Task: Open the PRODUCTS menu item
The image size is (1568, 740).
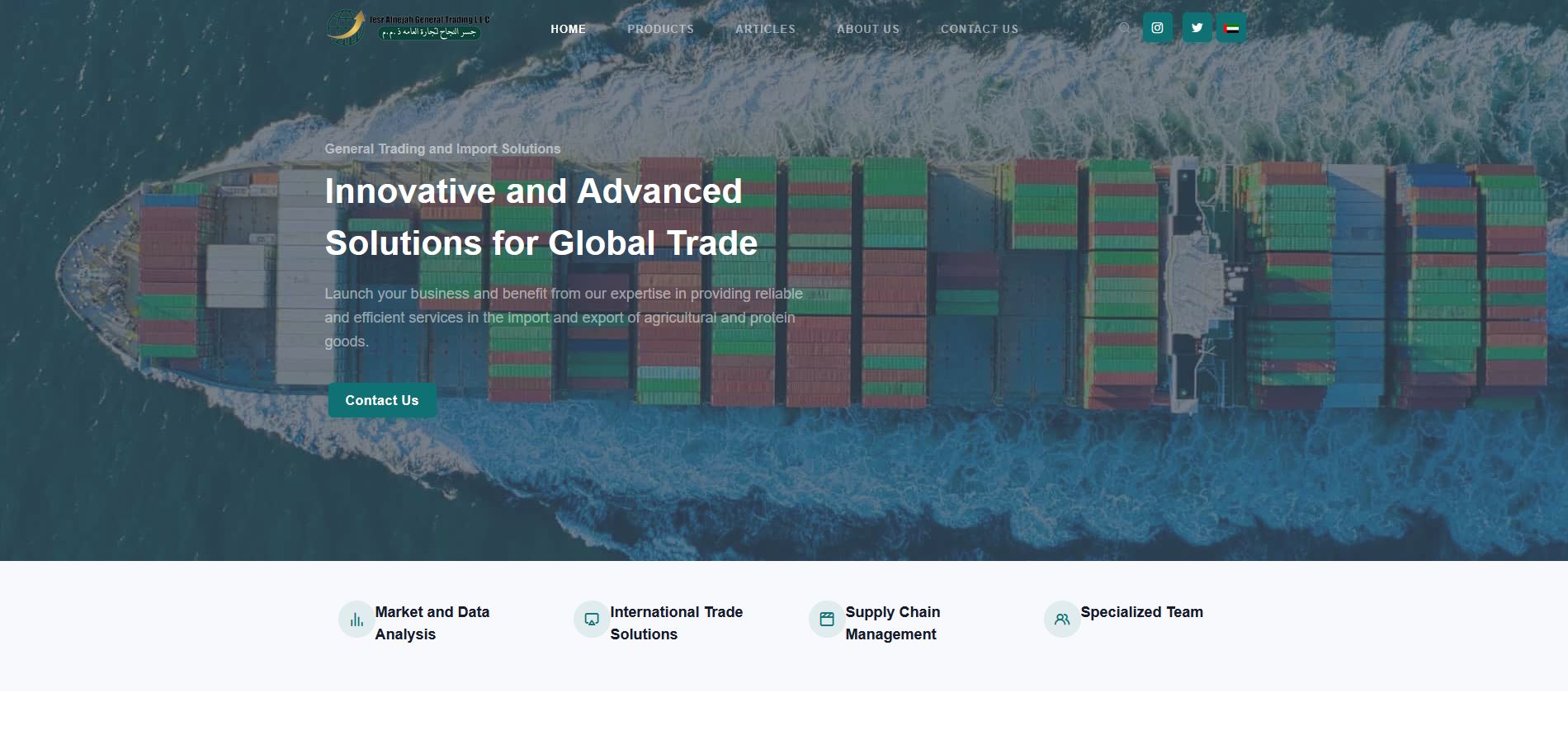Action: pyautogui.click(x=660, y=29)
